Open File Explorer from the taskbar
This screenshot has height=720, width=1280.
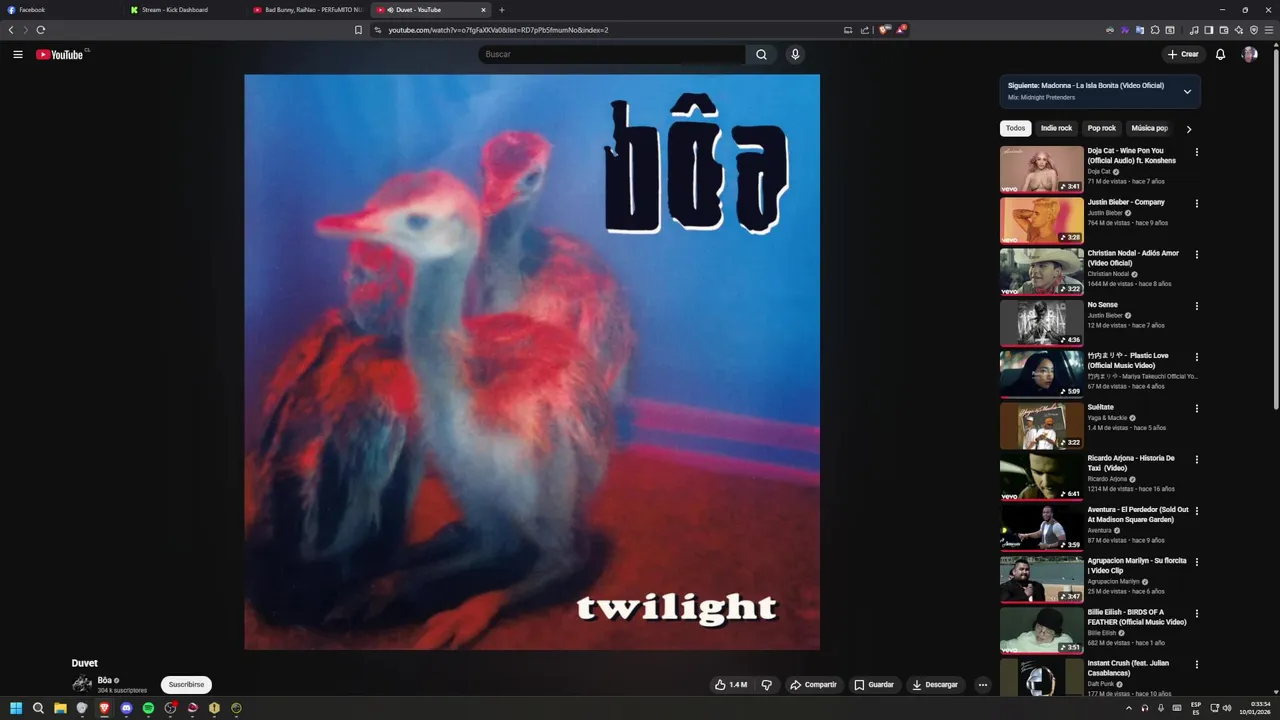pos(60,708)
